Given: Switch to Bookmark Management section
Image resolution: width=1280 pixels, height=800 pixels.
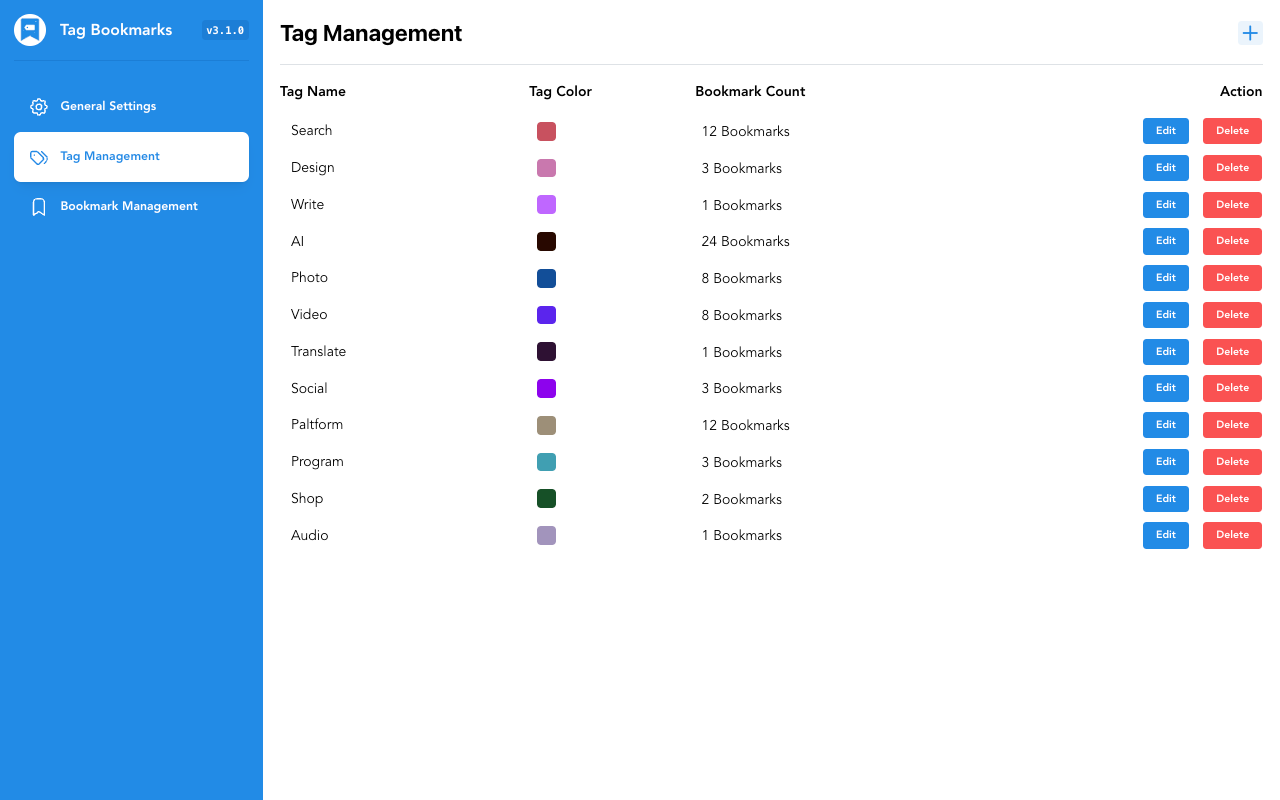Looking at the screenshot, I should coord(129,206).
